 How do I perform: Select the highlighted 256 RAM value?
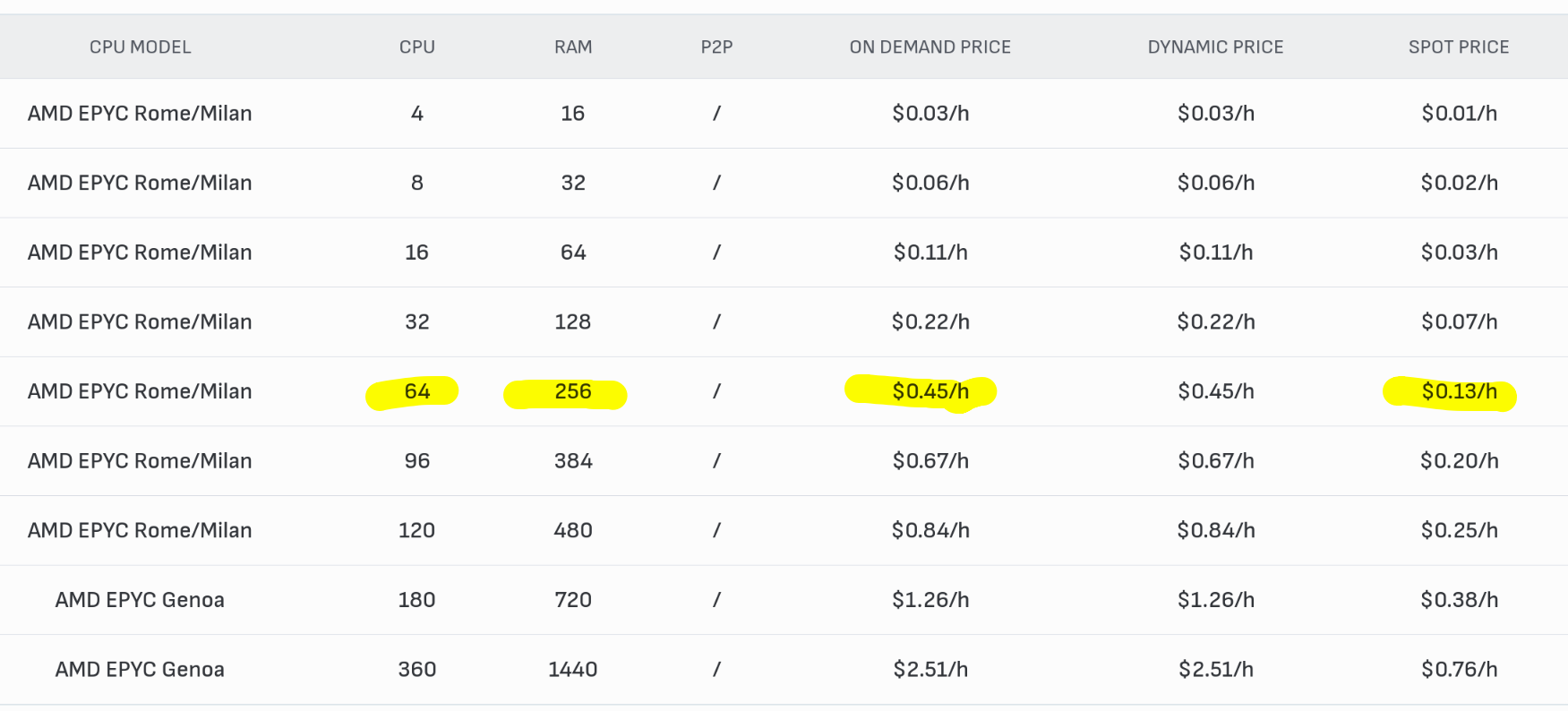(x=573, y=391)
